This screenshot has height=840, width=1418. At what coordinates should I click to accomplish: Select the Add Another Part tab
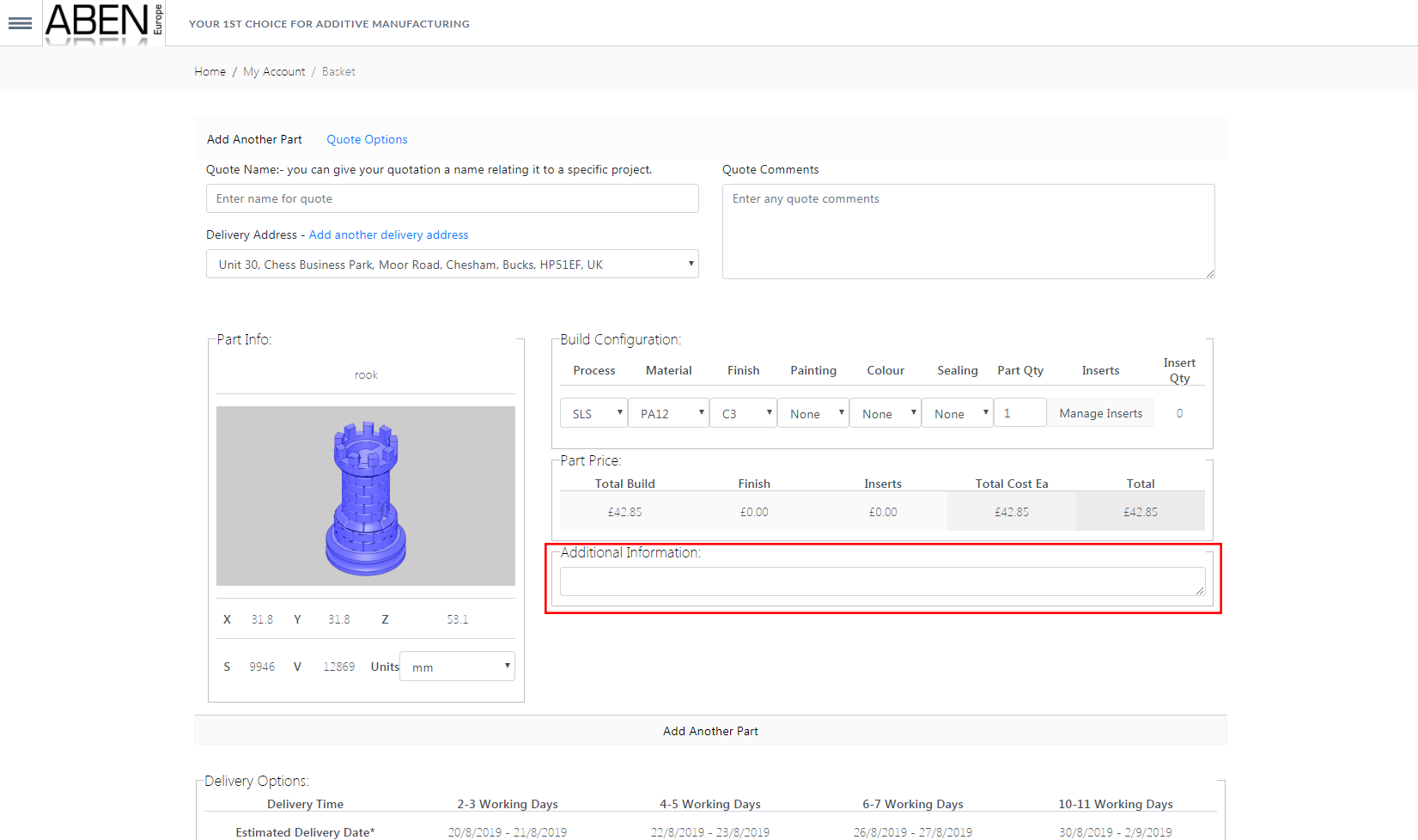click(x=254, y=139)
